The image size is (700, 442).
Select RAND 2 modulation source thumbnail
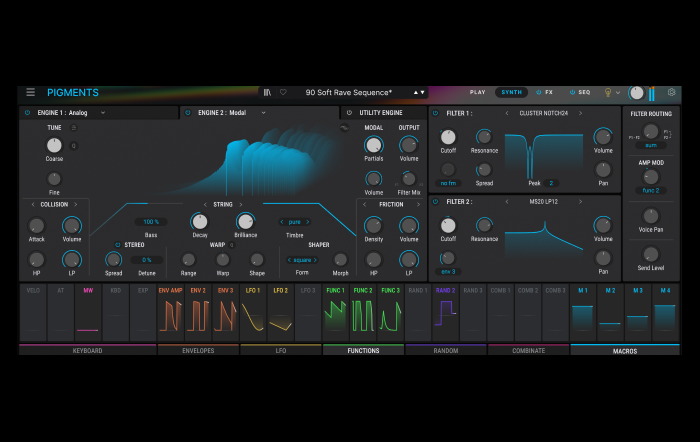445,313
